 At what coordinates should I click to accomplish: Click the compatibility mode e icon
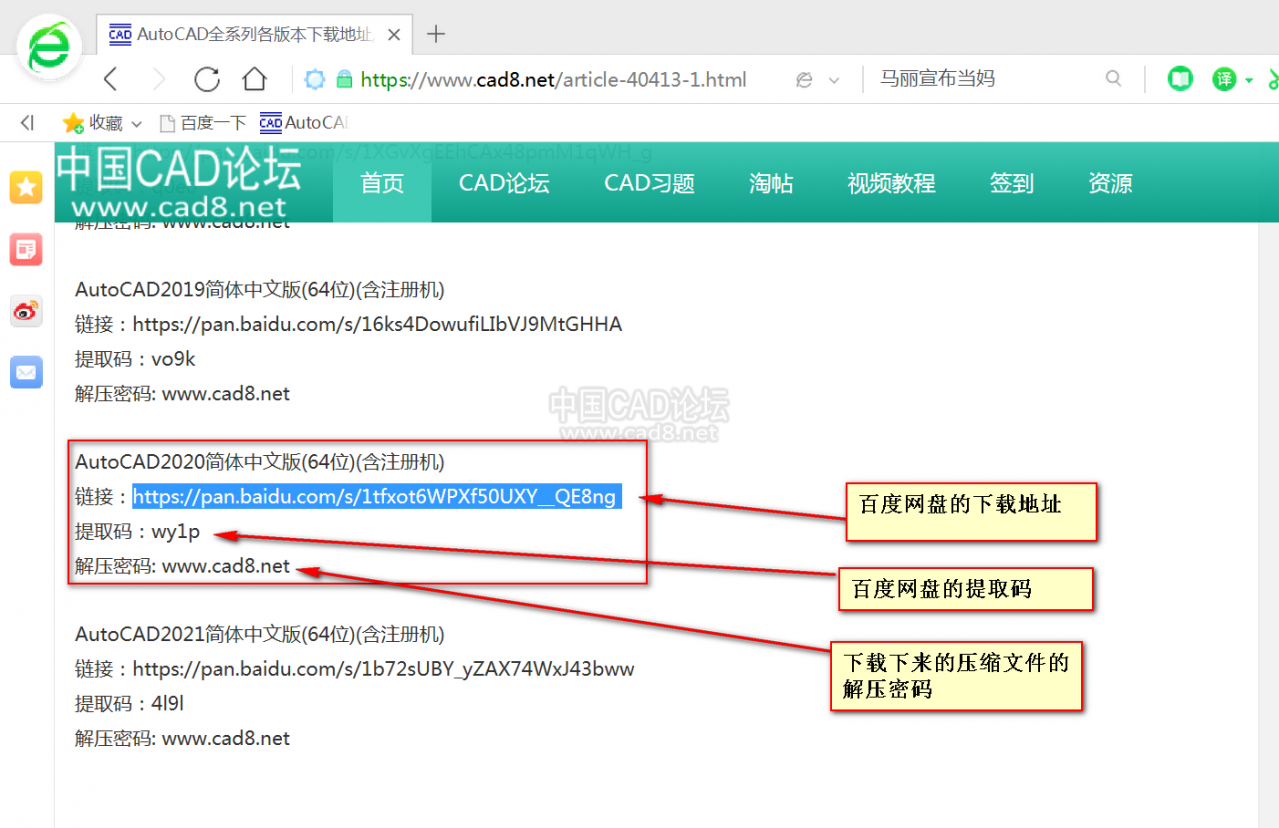[804, 80]
